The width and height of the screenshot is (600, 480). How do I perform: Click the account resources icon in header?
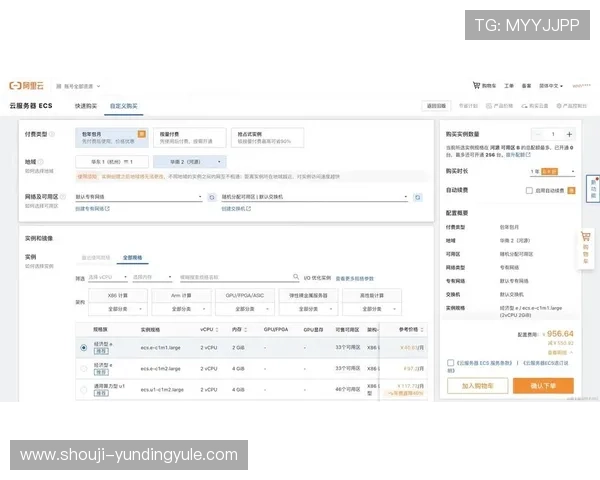(x=59, y=86)
